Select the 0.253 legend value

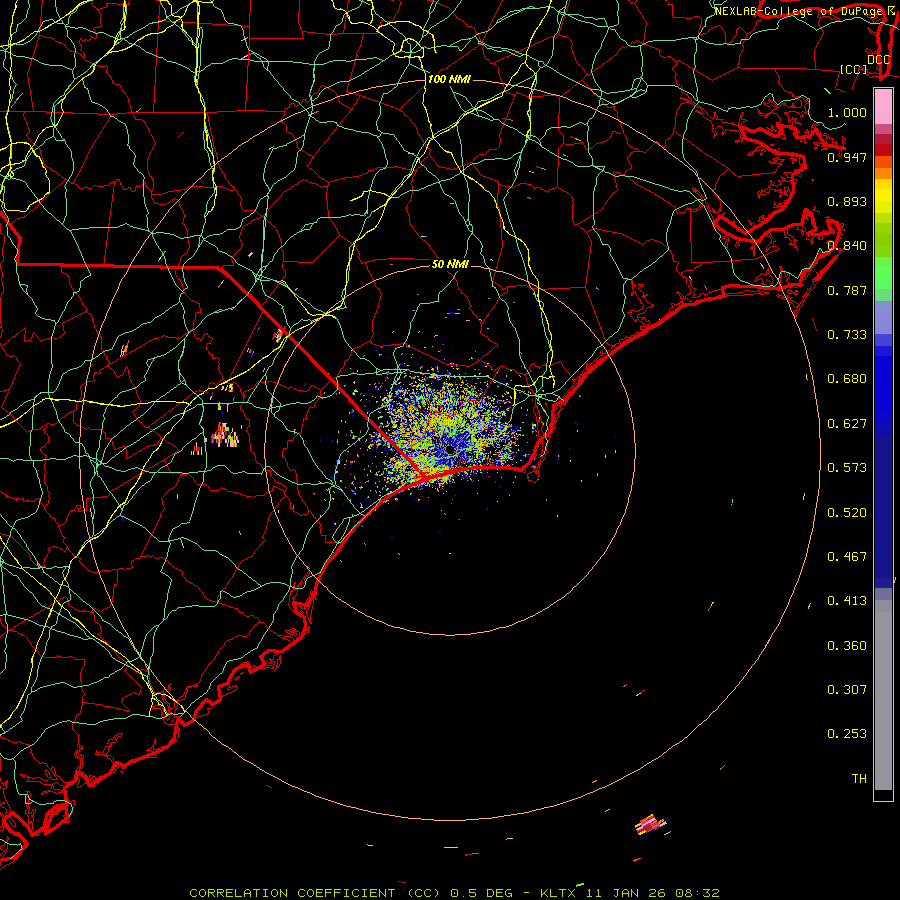tap(847, 734)
